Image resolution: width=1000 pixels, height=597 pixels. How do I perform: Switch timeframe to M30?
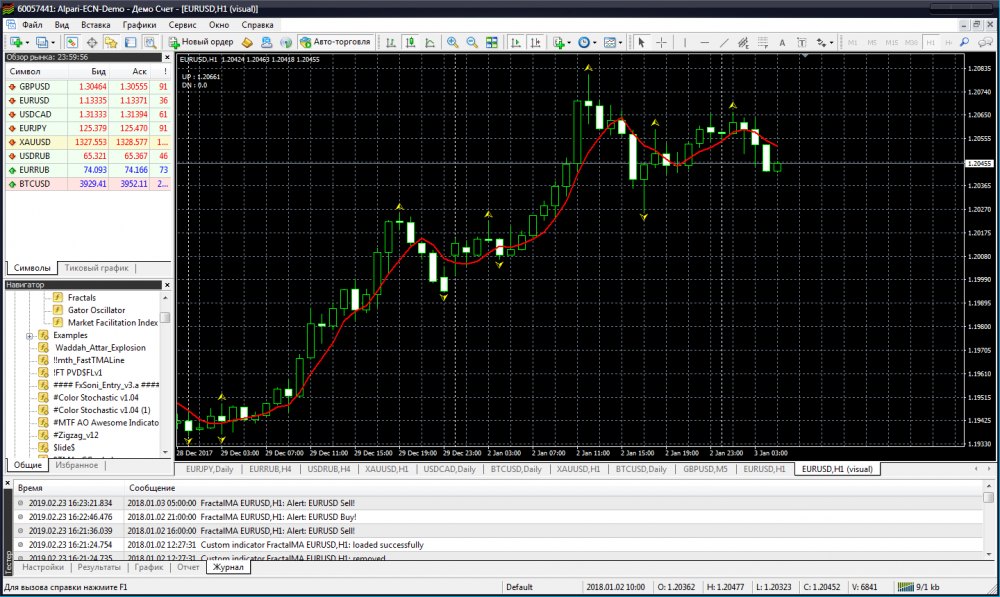click(911, 42)
